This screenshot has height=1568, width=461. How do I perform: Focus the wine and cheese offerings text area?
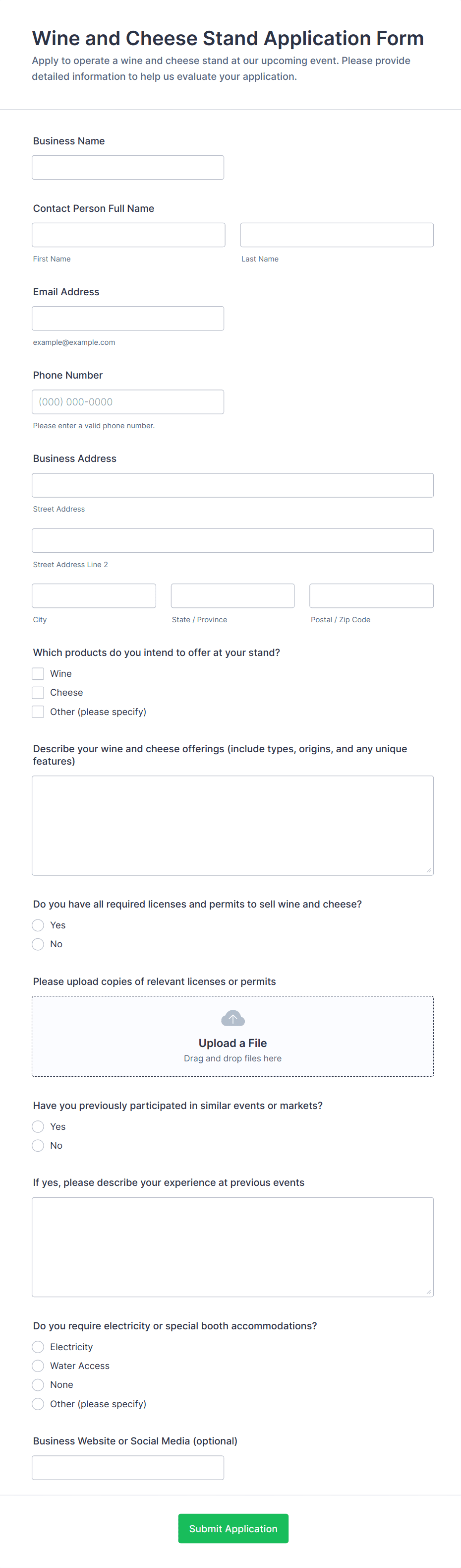click(x=232, y=825)
